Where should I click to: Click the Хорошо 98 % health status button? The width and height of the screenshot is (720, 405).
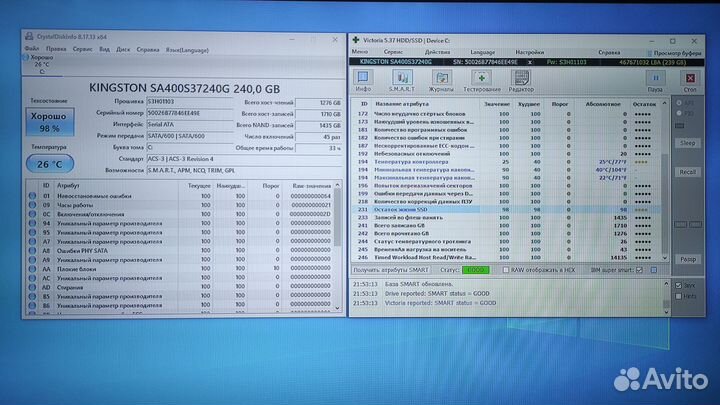click(50, 122)
